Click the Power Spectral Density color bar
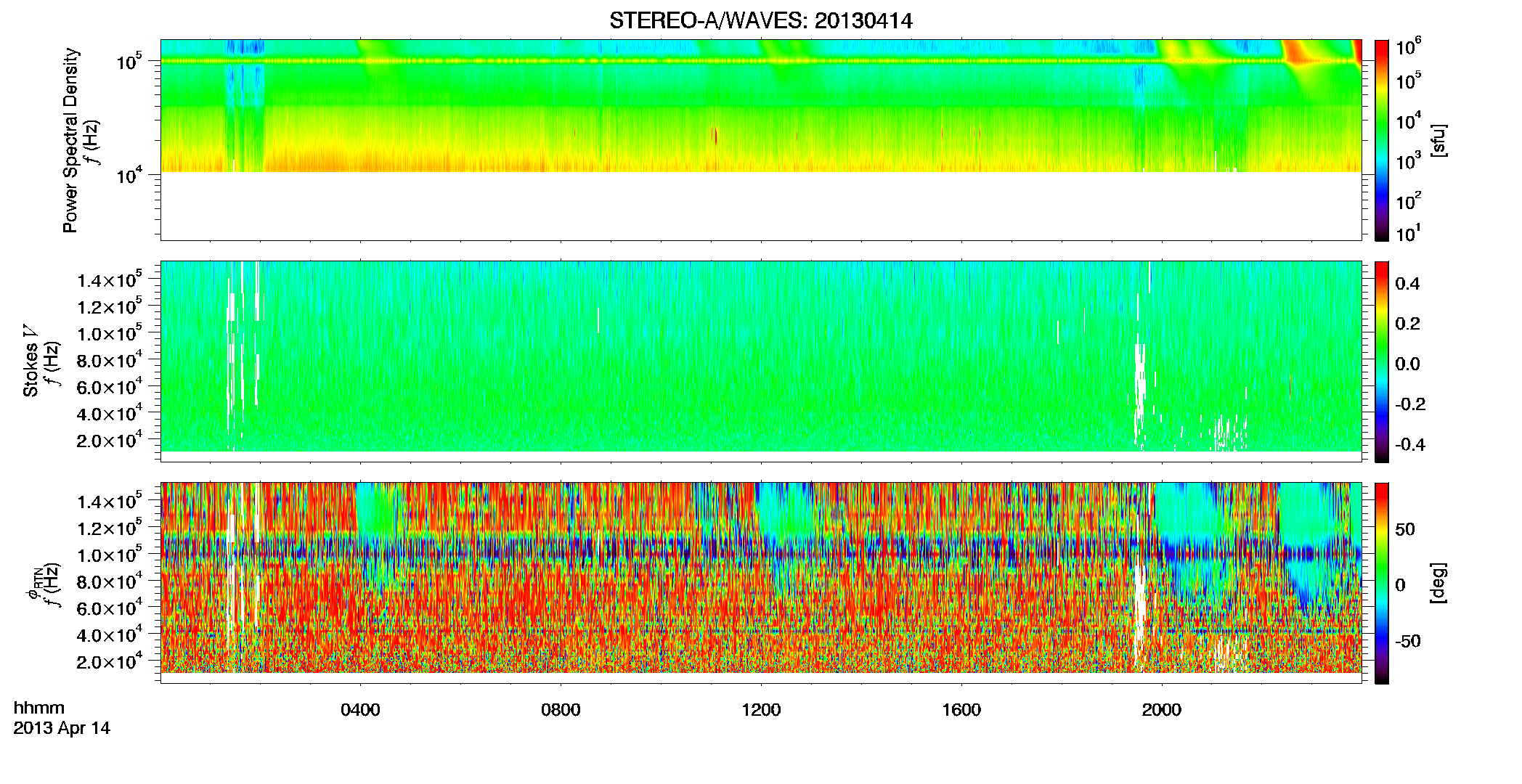This screenshot has width=1522, height=784. [x=1382, y=140]
